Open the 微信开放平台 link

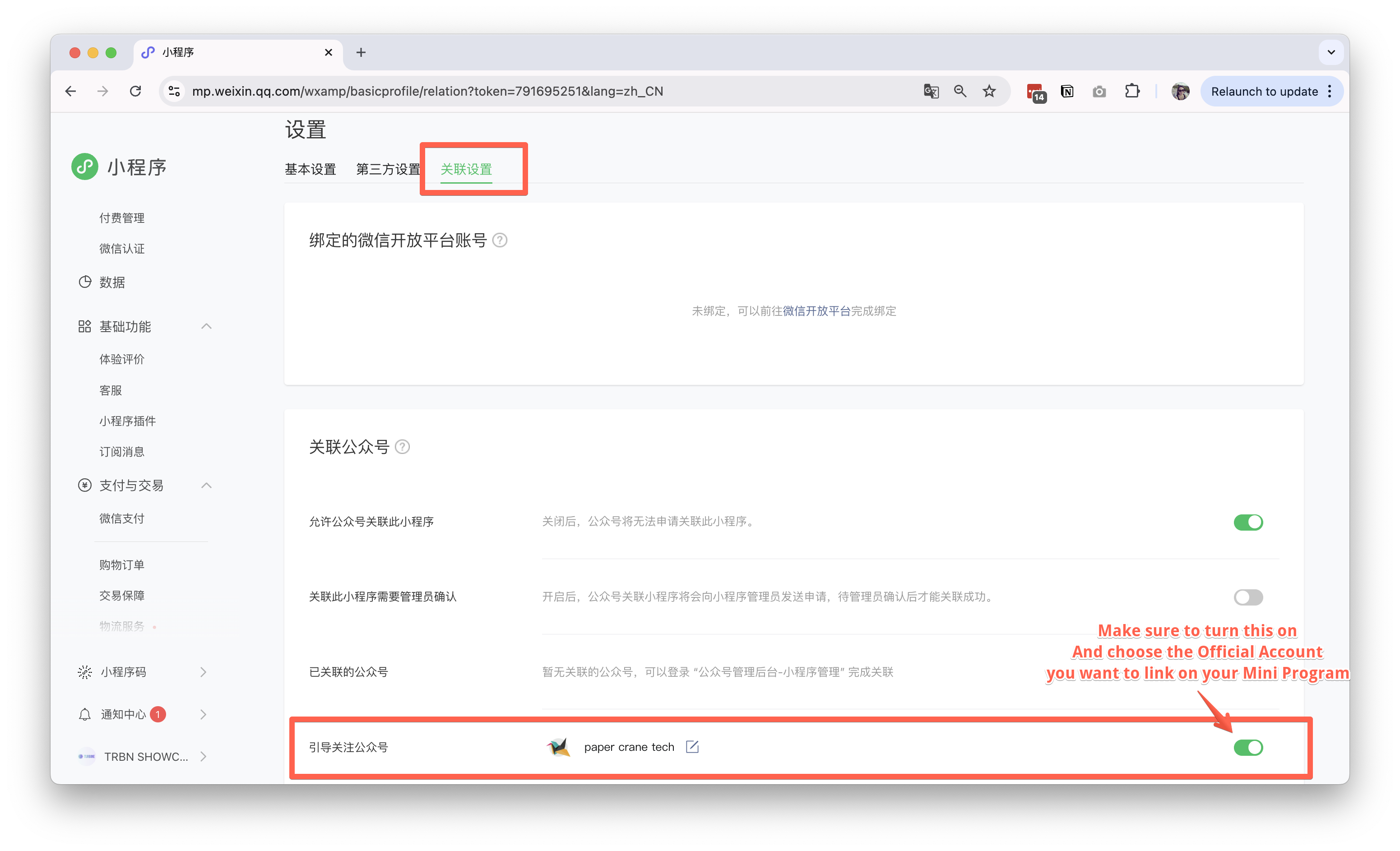816,311
